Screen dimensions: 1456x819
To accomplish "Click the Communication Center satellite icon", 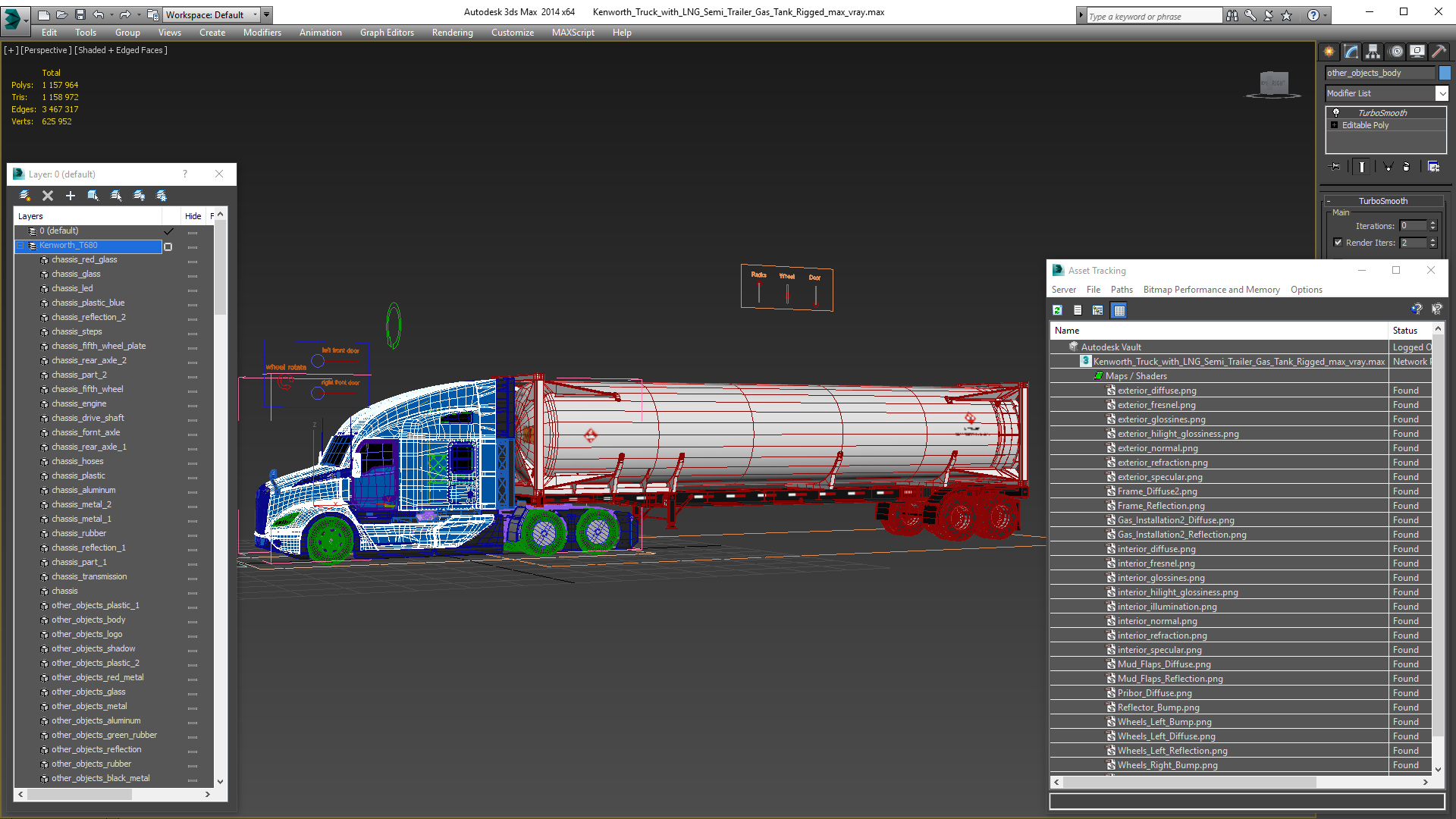I will click(x=1268, y=15).
